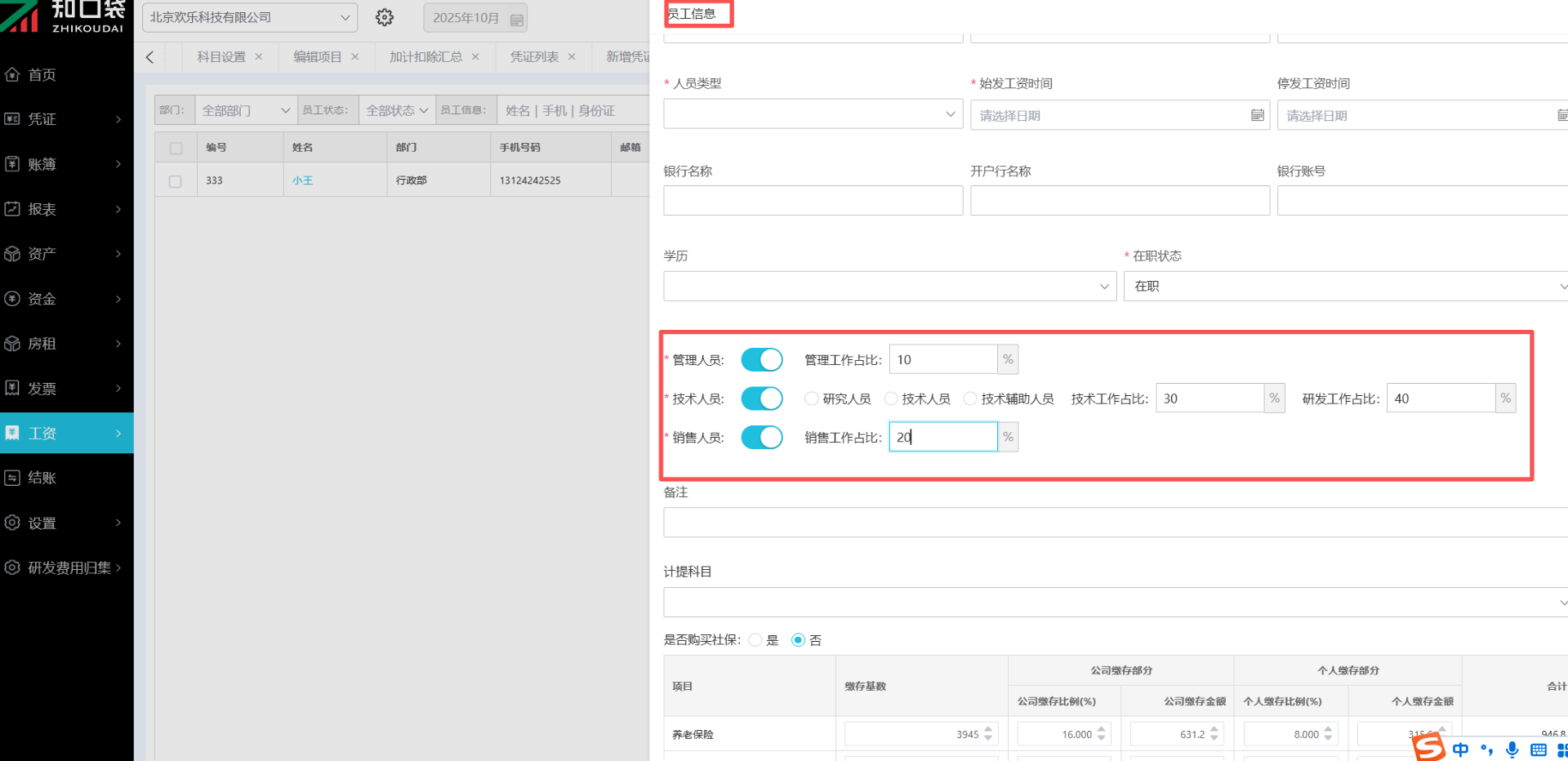Open the 全部部门 department filter dropdown

(245, 110)
